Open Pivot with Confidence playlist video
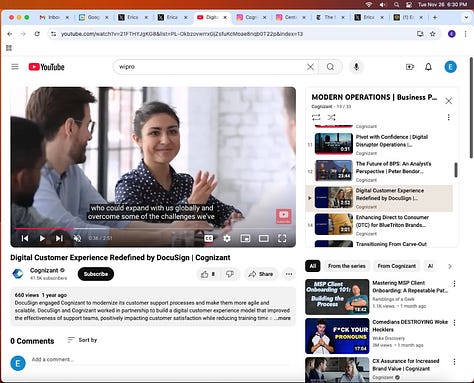474x383 pixels. click(380, 144)
